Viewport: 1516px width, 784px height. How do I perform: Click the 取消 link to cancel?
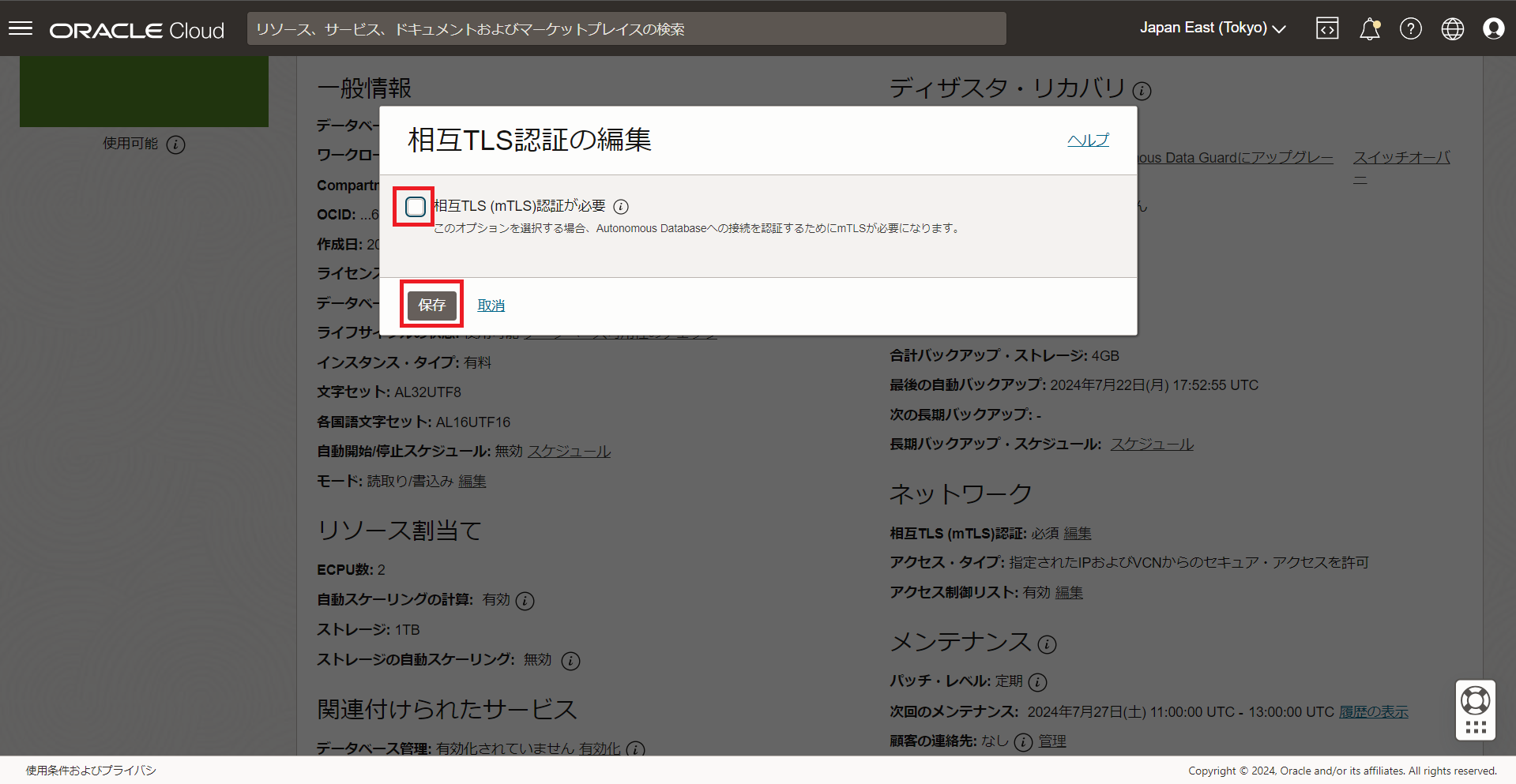pos(491,306)
